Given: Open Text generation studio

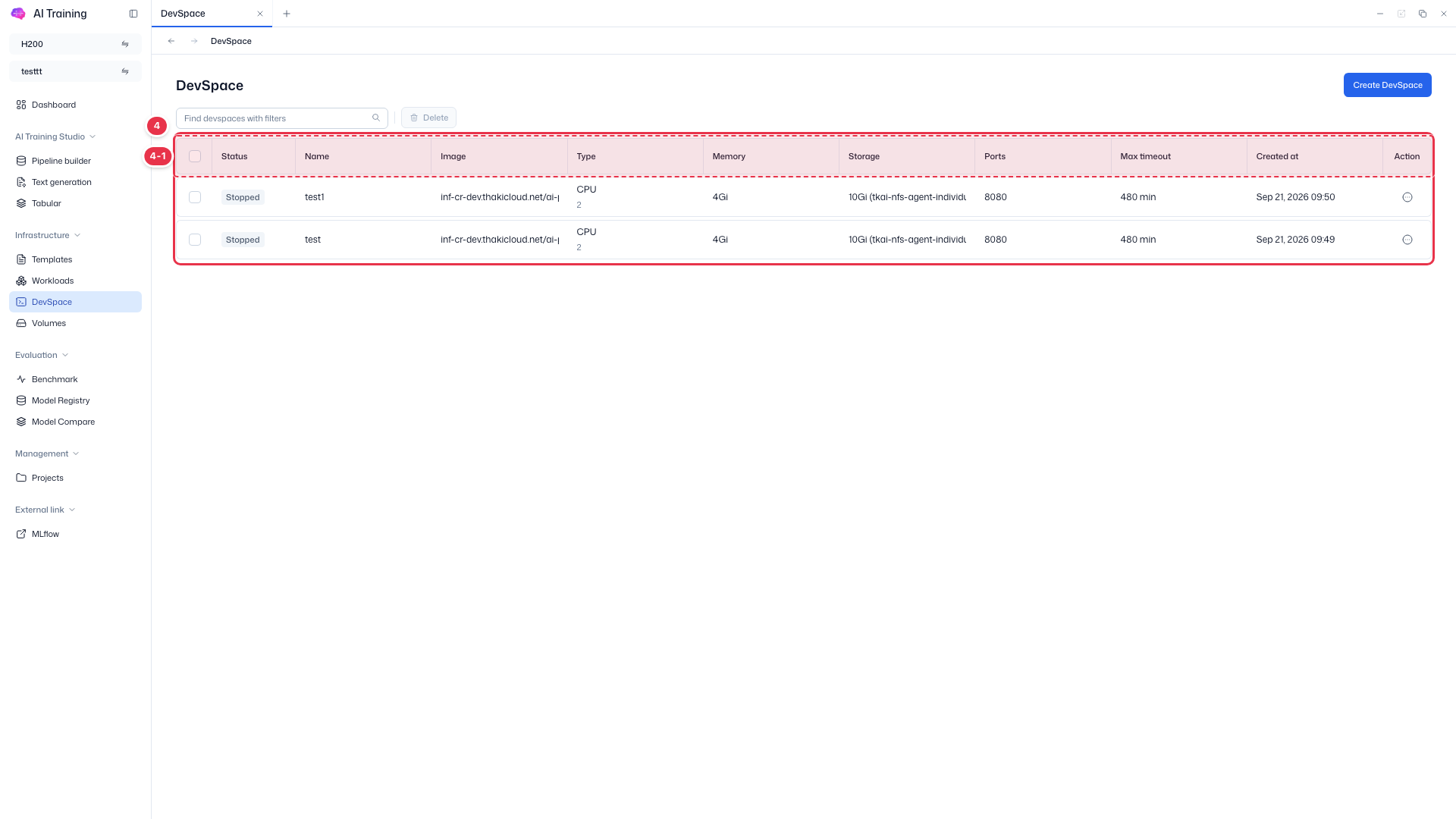Looking at the screenshot, I should tap(75, 182).
